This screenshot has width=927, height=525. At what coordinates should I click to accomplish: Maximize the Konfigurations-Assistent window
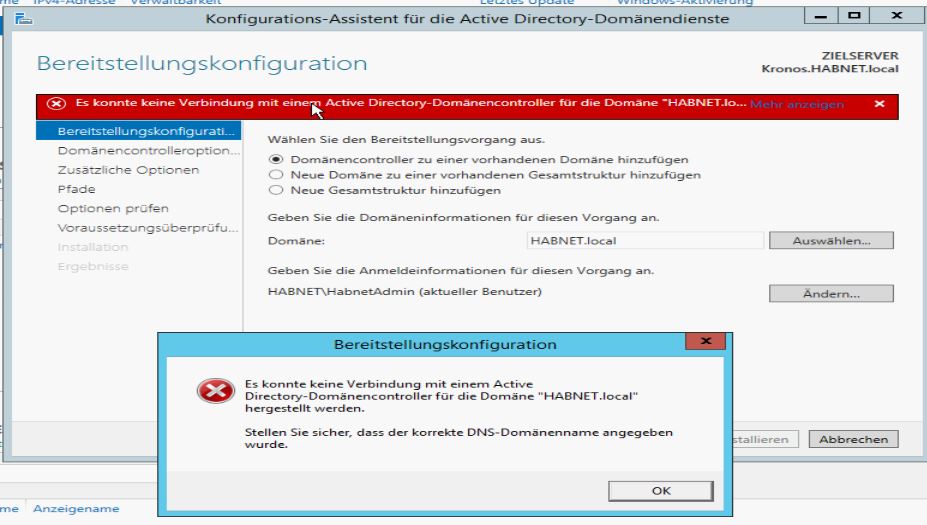[x=854, y=16]
